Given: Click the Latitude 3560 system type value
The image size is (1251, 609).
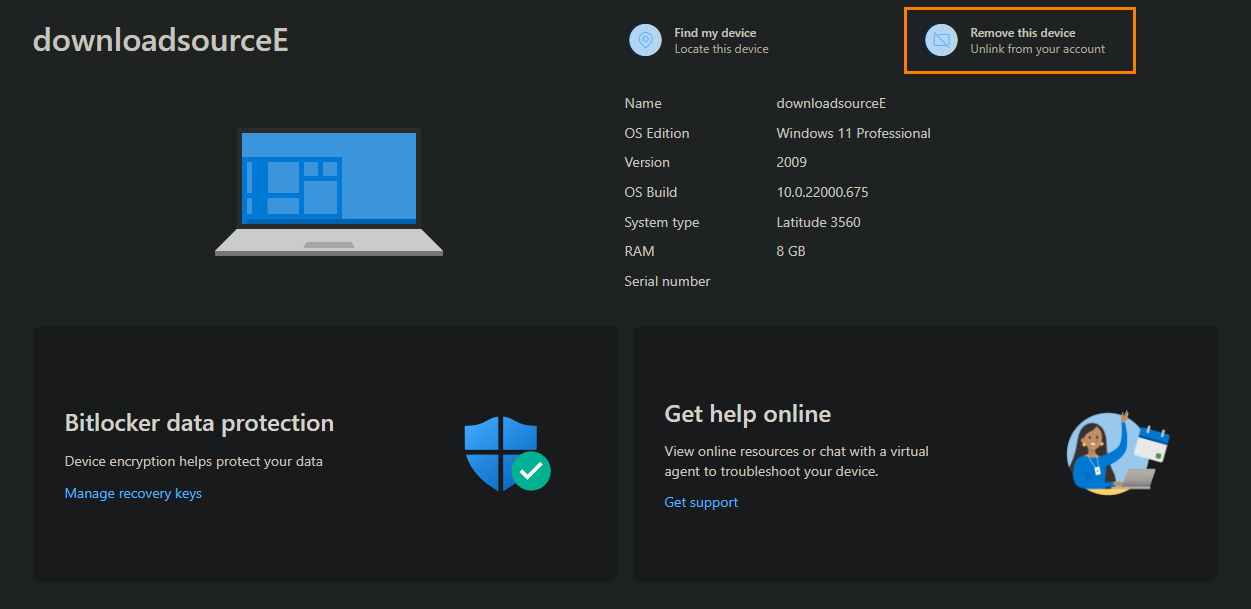Looking at the screenshot, I should coord(818,222).
